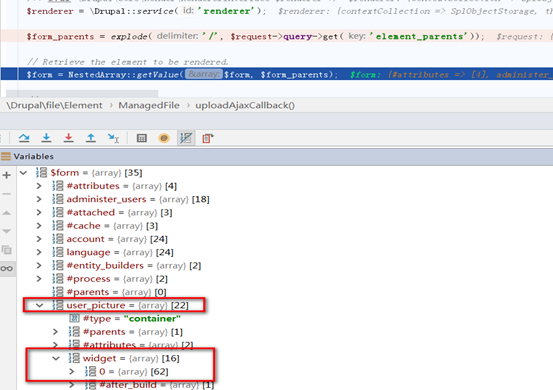The image size is (553, 390).
Task: Select the widget = {array} [16] row
Action: 124,359
